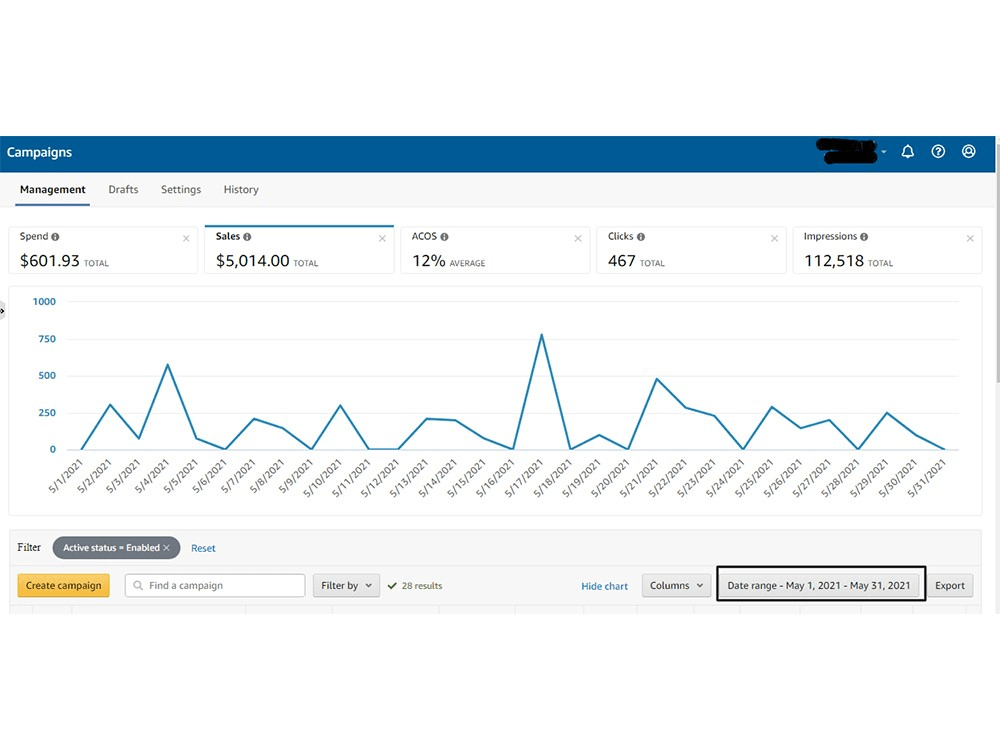Viewport: 1000px width, 750px height.
Task: Click into the Find a campaign field
Action: (x=215, y=585)
